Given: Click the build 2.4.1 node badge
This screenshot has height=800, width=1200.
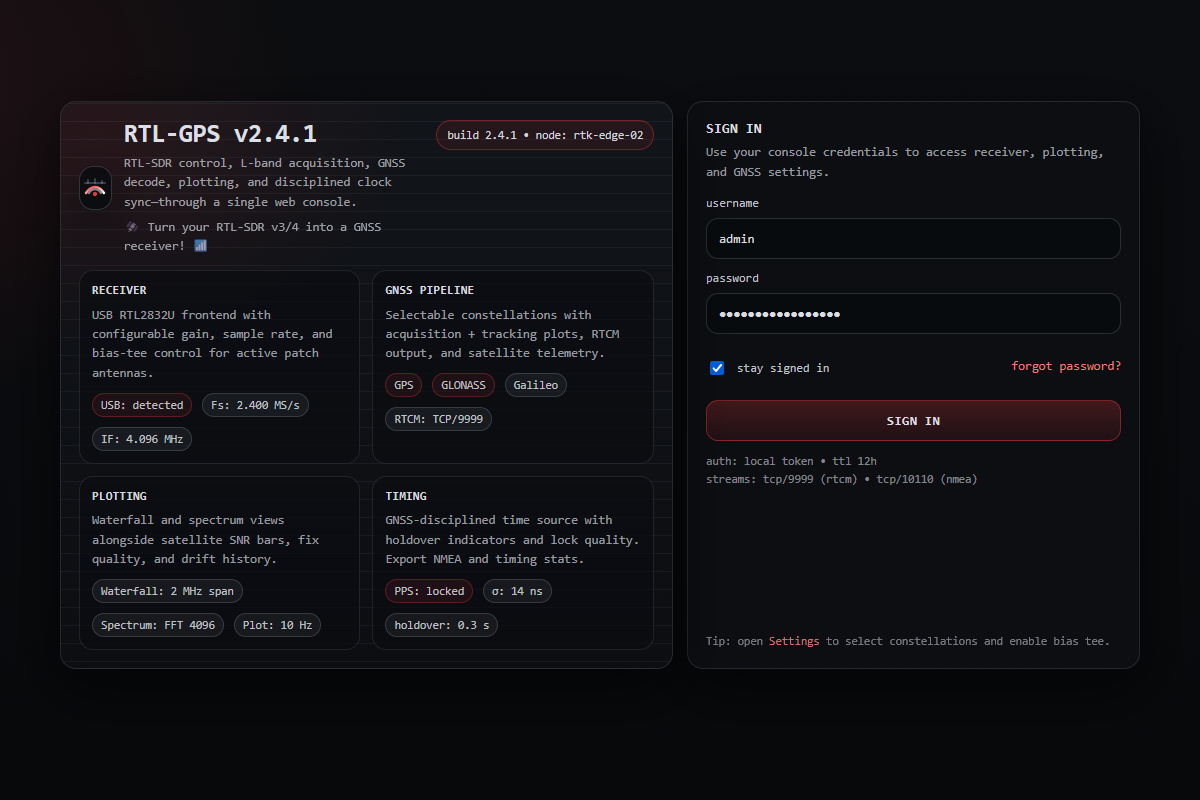Looking at the screenshot, I should pyautogui.click(x=544, y=135).
